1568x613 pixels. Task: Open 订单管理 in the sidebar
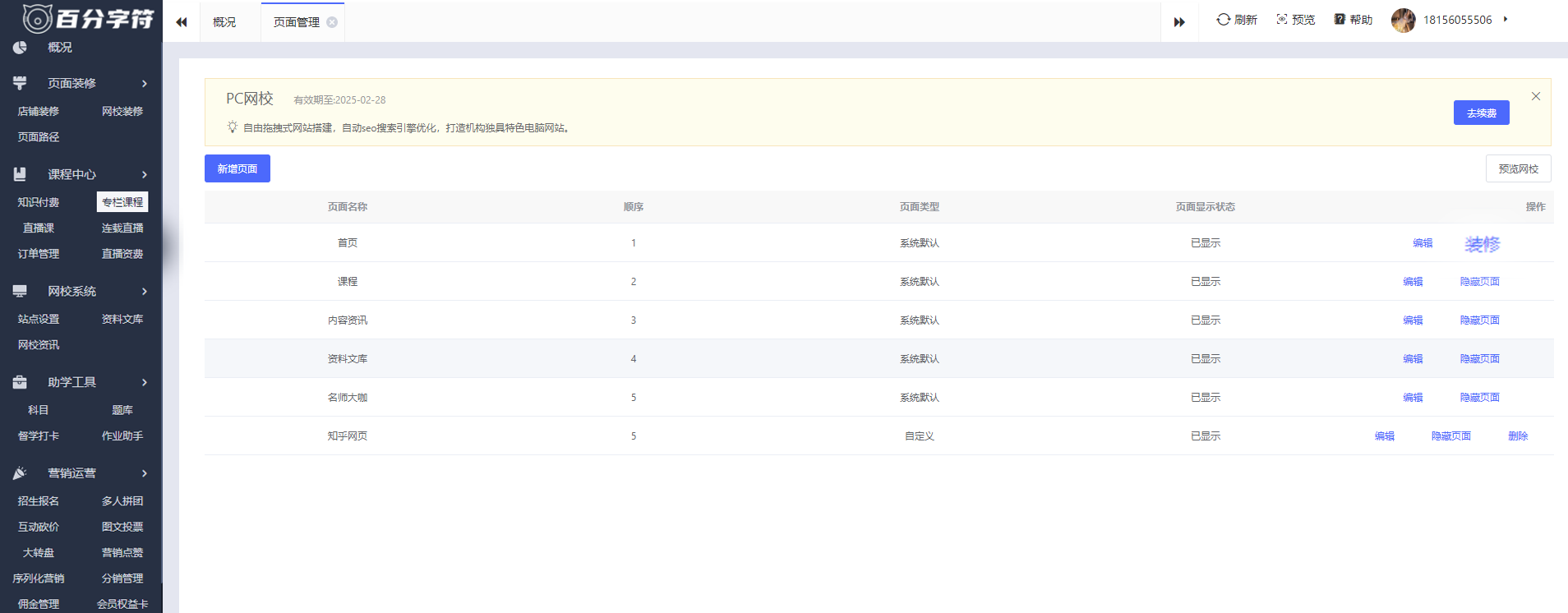tap(39, 254)
